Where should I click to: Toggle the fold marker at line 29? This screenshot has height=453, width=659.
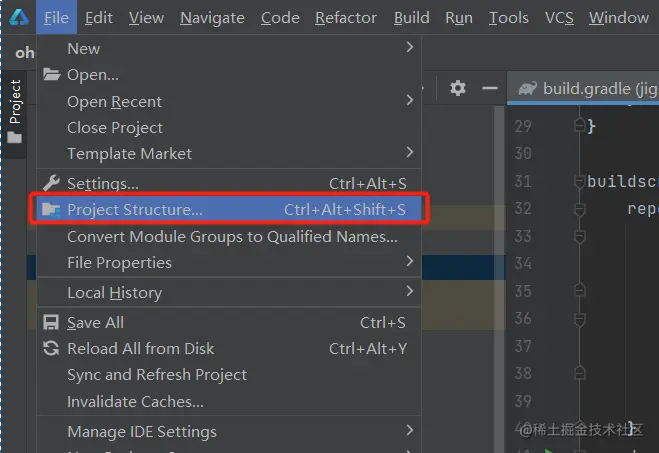click(579, 127)
